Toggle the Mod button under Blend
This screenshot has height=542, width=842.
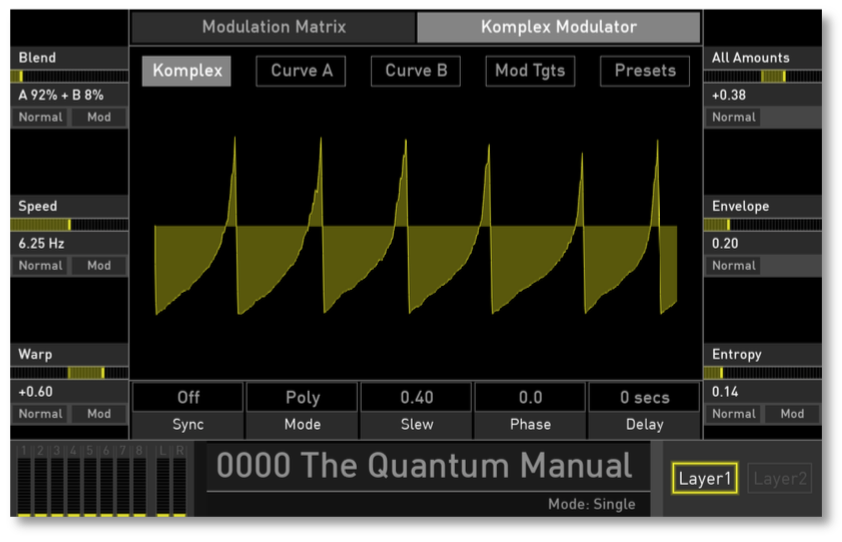click(99, 117)
